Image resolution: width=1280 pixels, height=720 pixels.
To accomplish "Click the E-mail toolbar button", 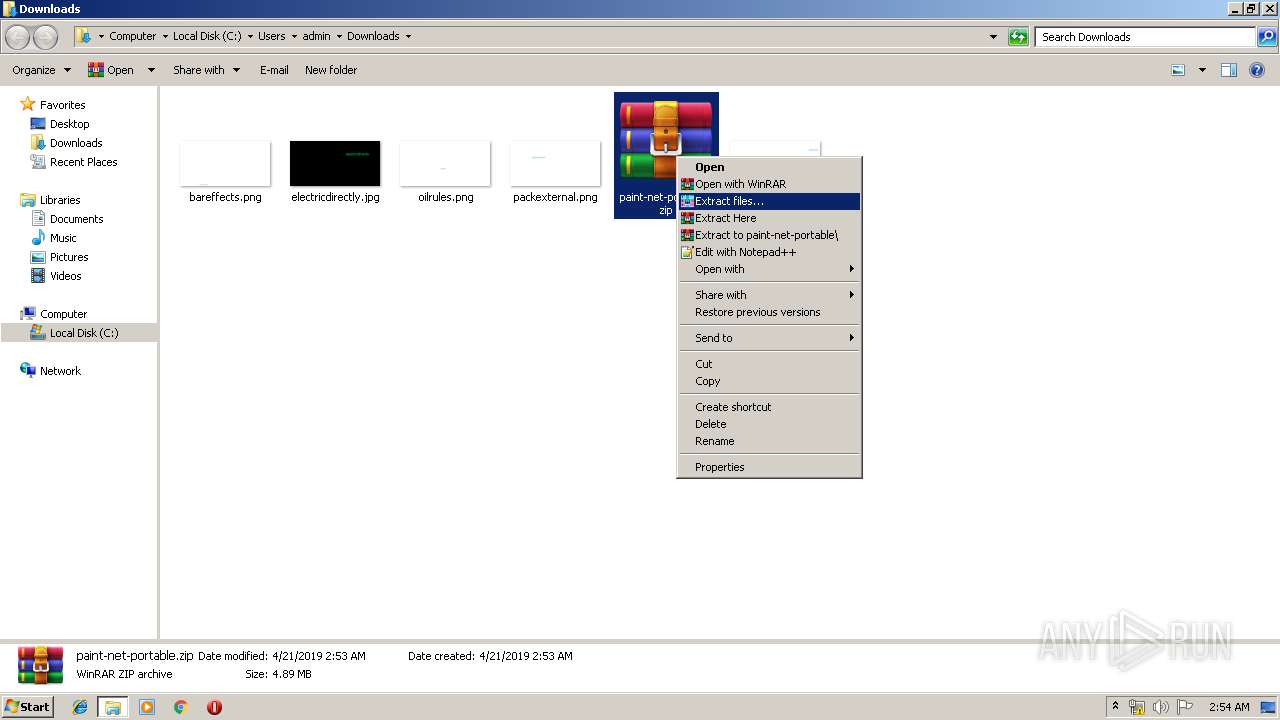I will pos(274,70).
